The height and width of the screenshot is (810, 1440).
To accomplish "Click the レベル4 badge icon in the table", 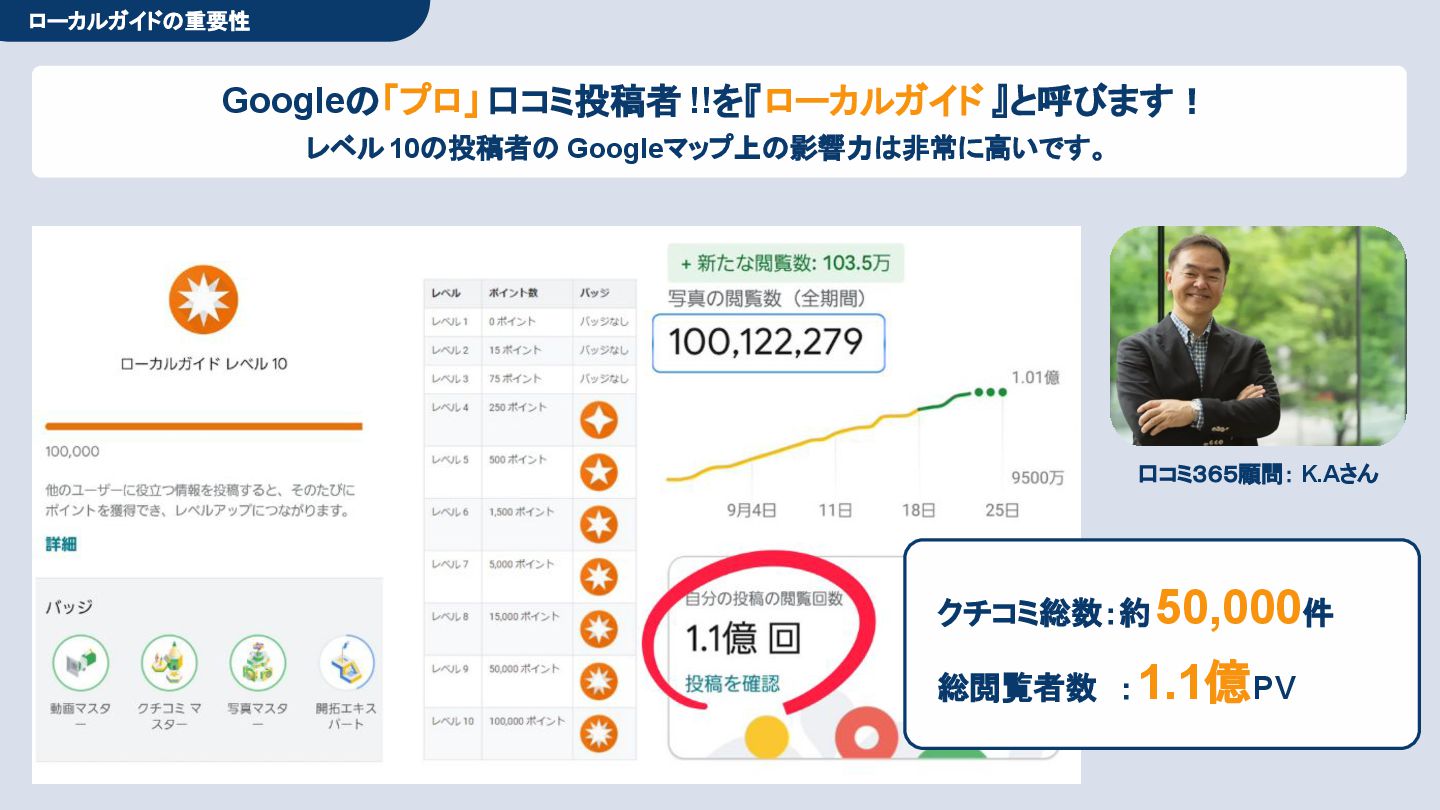I will (598, 421).
